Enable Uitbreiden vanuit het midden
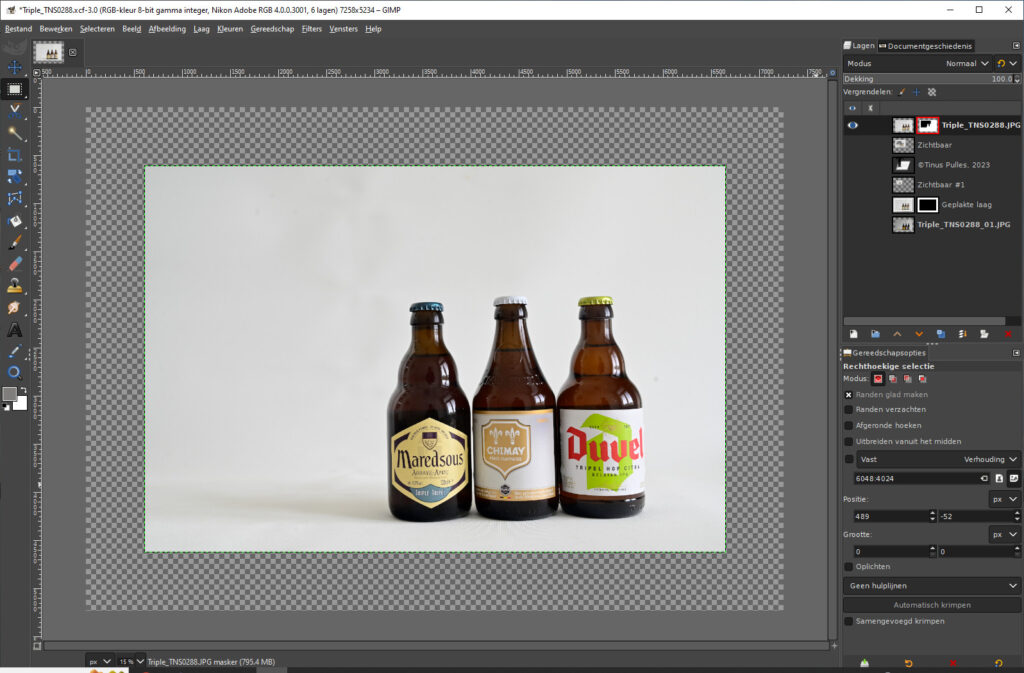1024x673 pixels. 848,442
